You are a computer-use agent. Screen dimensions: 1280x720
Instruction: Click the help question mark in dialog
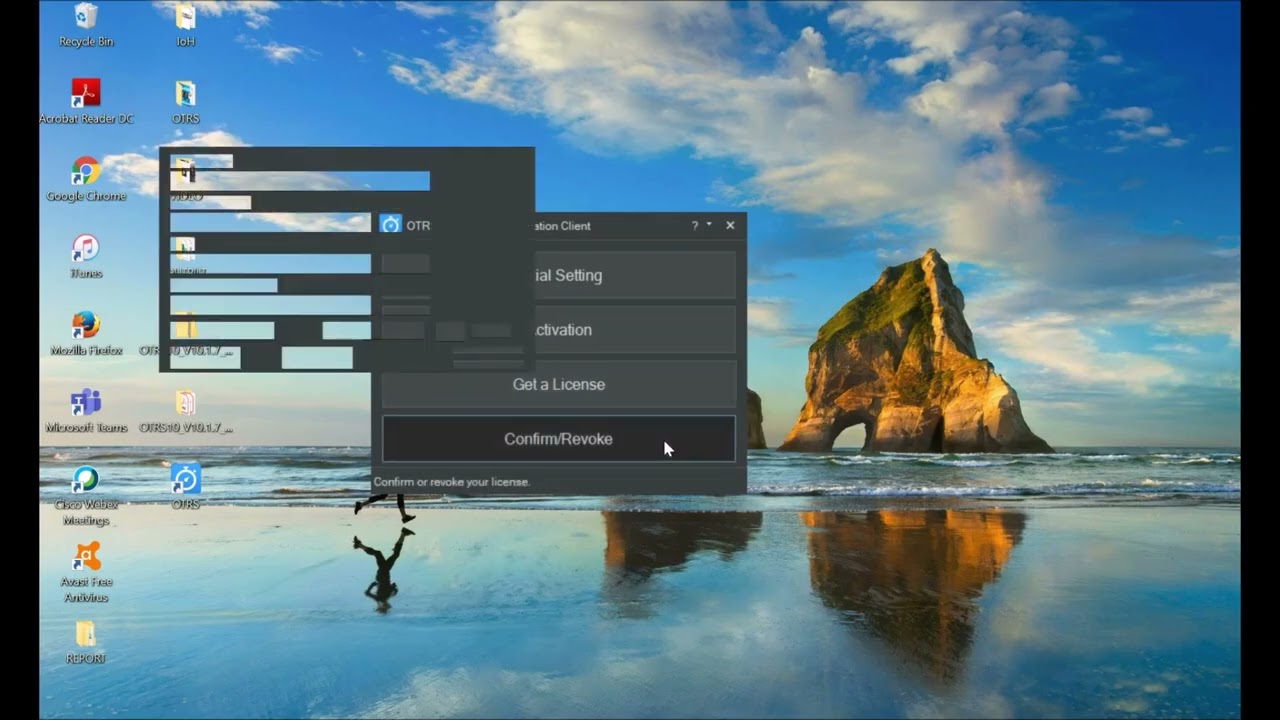695,226
